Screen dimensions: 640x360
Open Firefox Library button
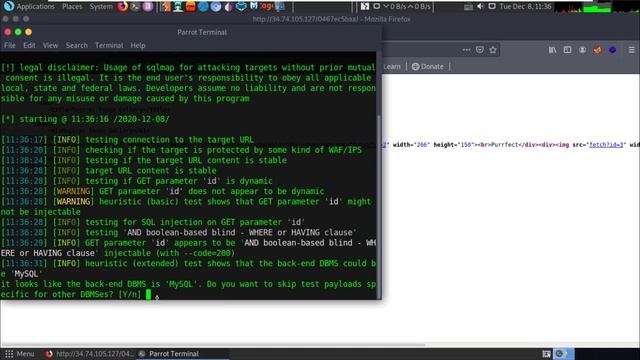pyautogui.click(x=552, y=50)
